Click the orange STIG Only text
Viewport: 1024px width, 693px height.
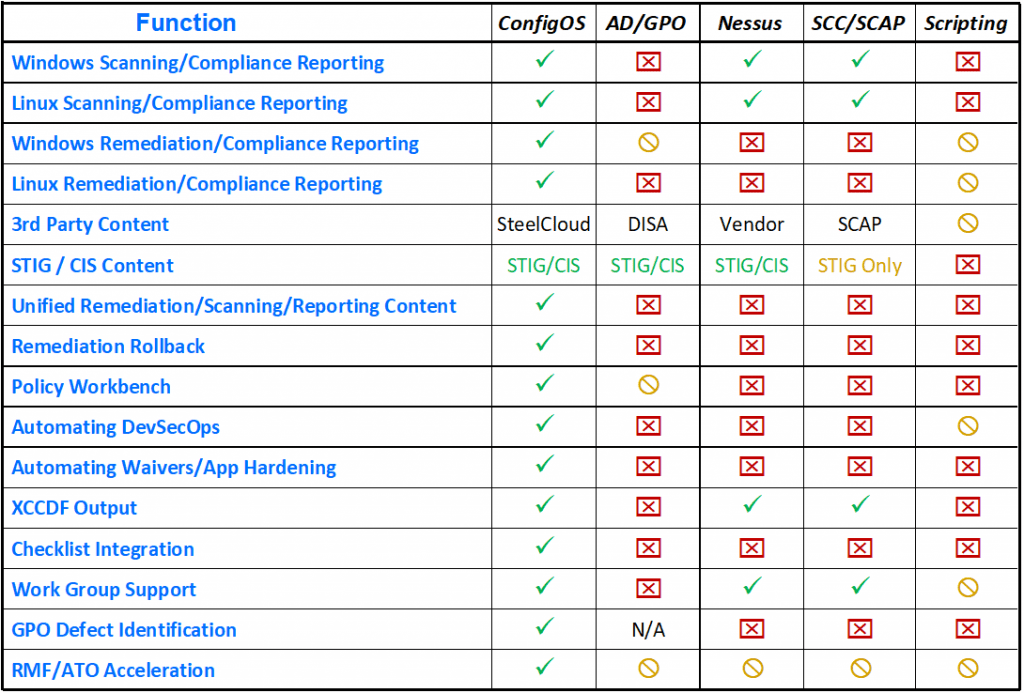coord(859,265)
